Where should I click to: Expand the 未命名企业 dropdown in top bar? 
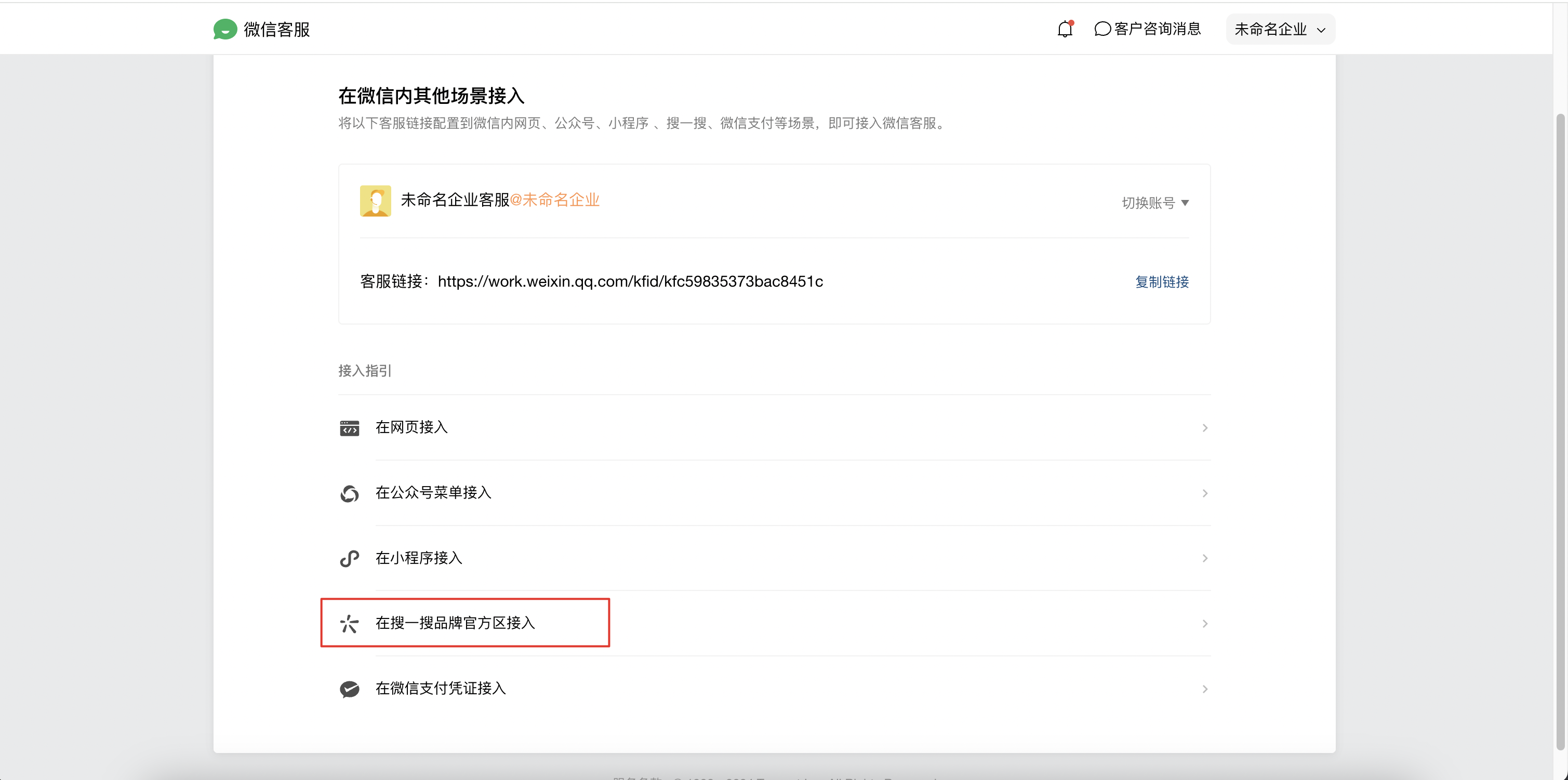1280,29
